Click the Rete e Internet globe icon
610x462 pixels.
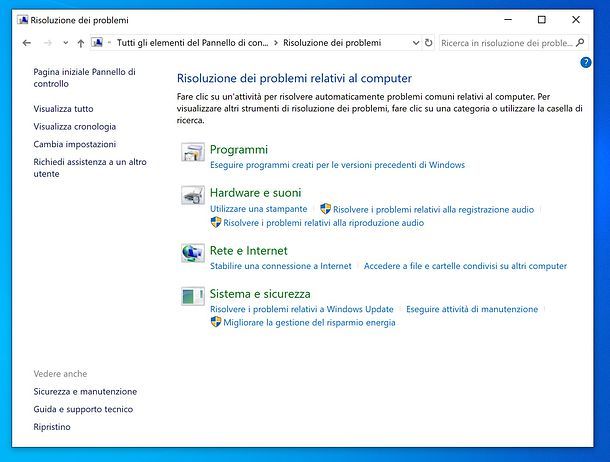193,253
